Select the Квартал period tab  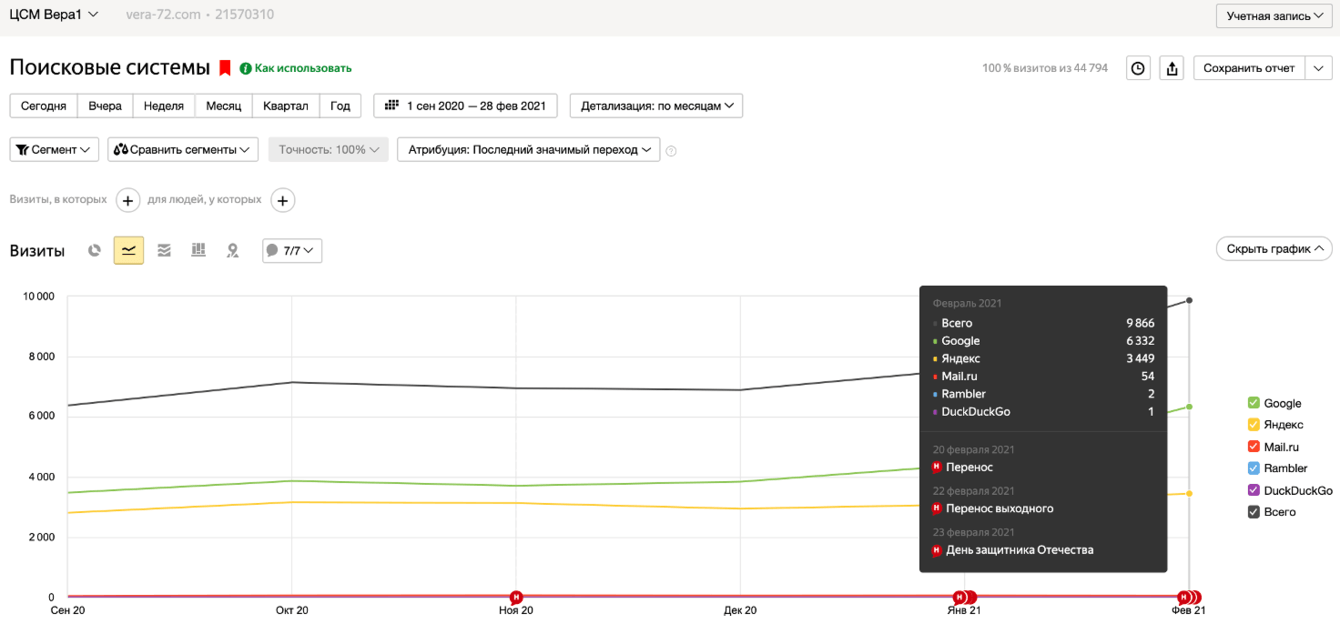pyautogui.click(x=286, y=105)
